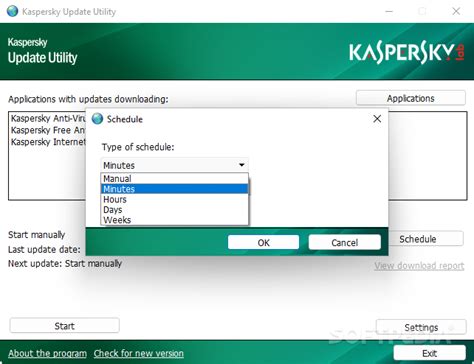The image size is (474, 364).
Task: Click the Kaspersky lab logo
Action: coord(407,53)
